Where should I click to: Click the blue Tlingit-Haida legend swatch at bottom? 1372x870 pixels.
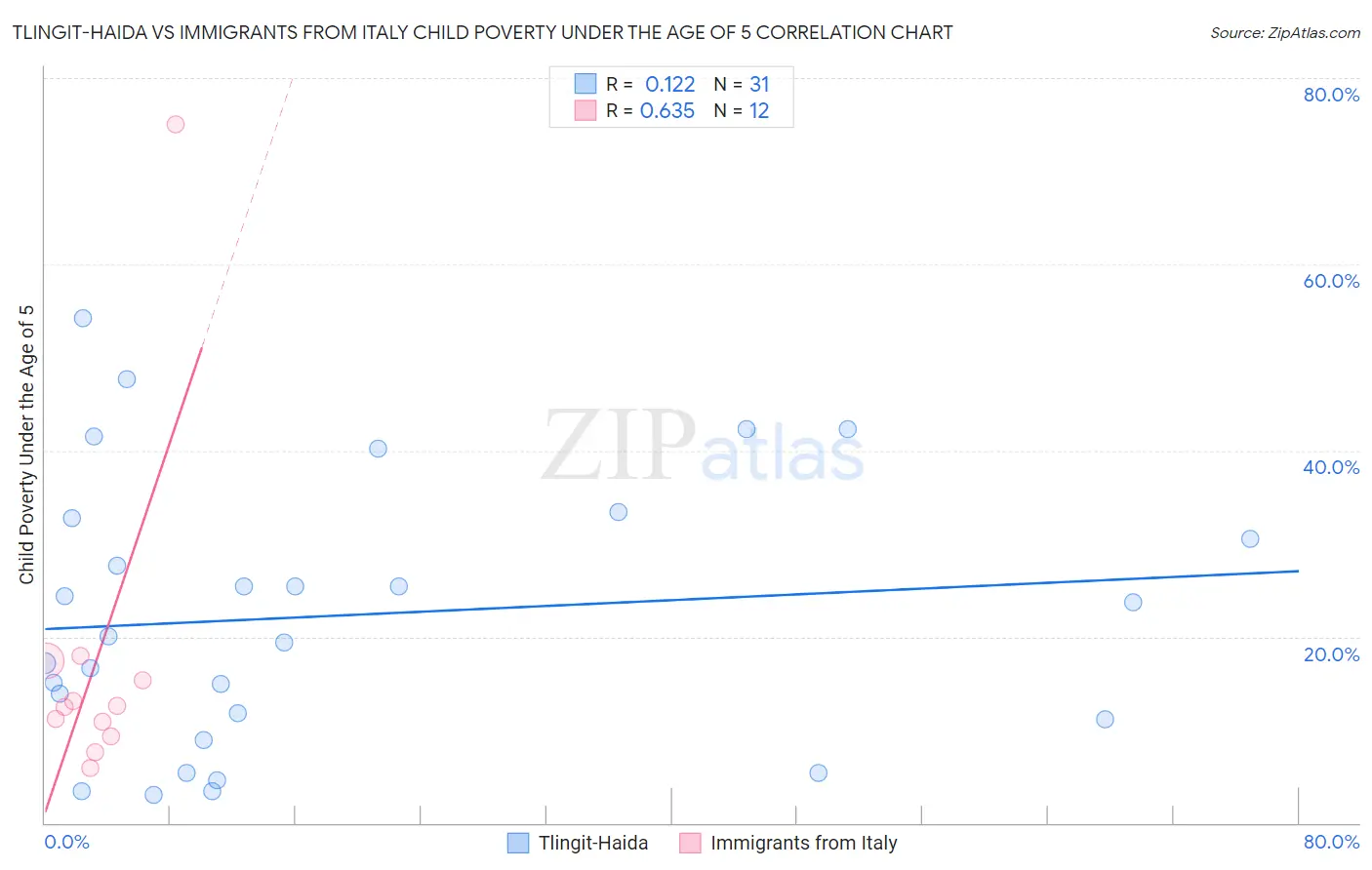[518, 843]
